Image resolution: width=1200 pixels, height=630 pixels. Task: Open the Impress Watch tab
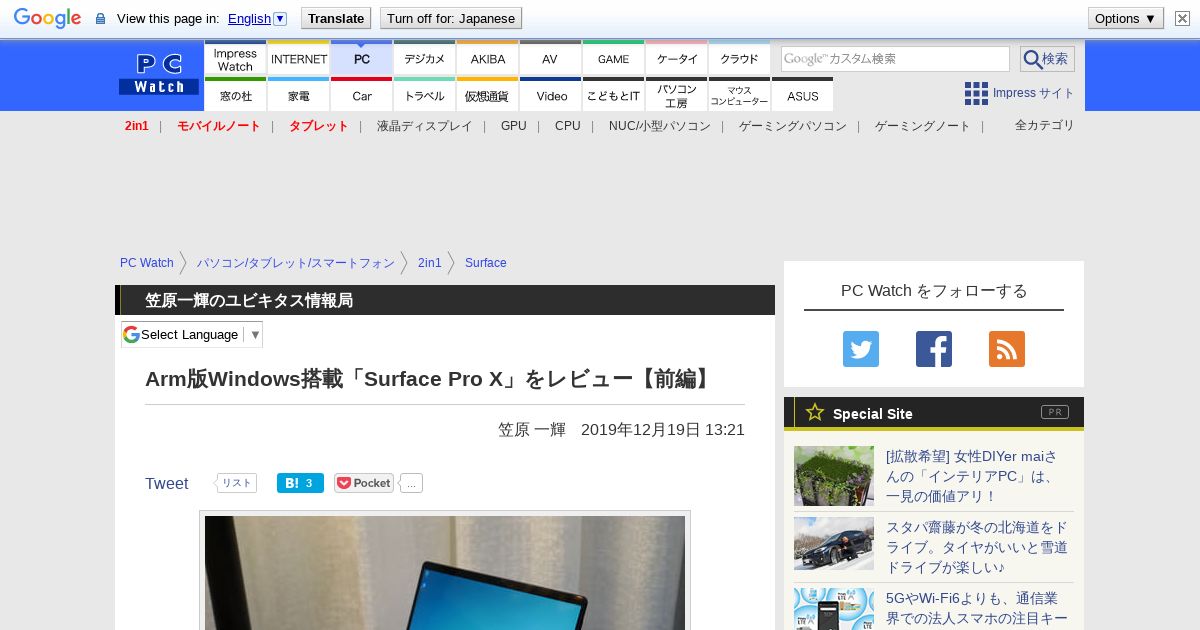coord(235,59)
